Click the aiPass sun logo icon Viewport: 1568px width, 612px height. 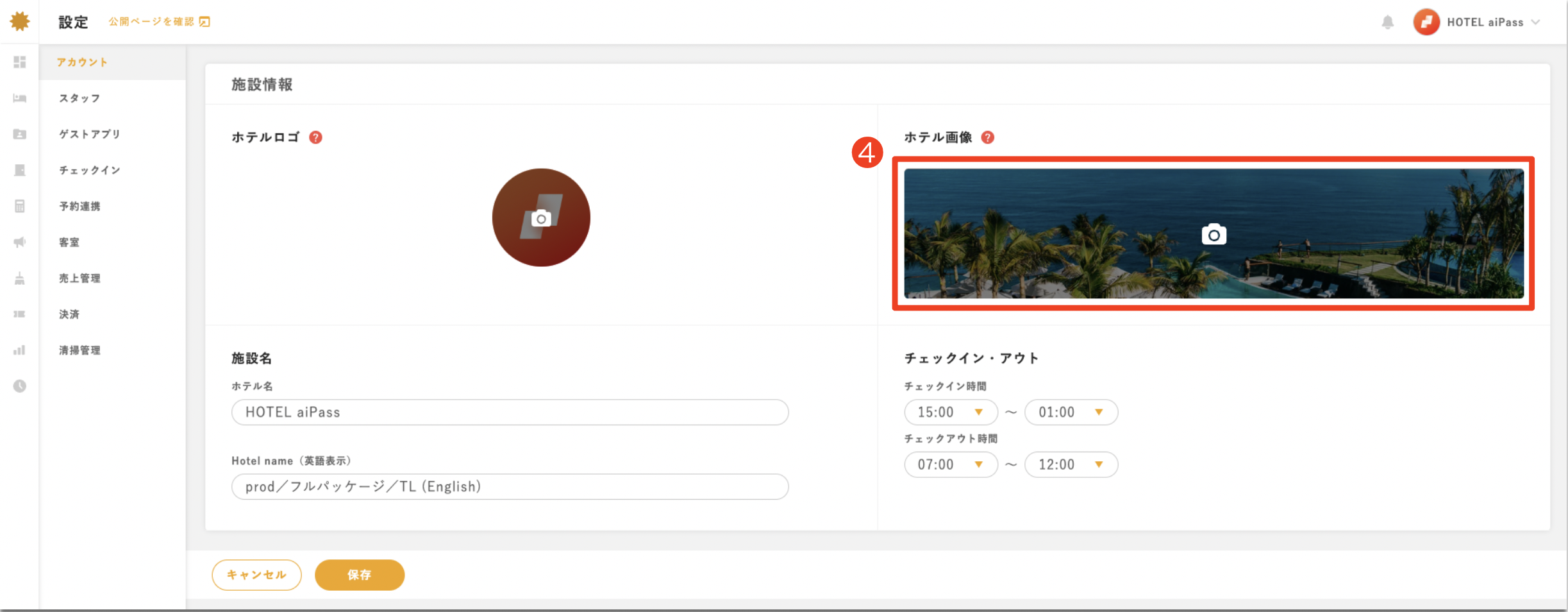(x=20, y=21)
